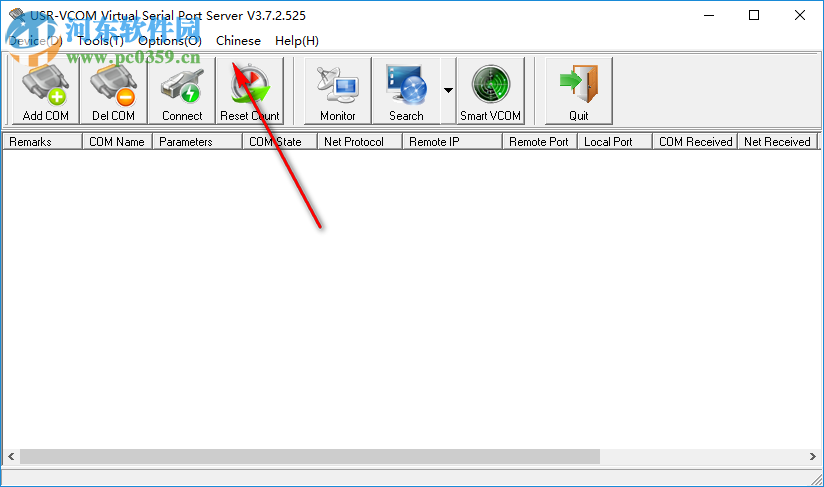Viewport: 824px width, 487px height.
Task: Sort by COM Name column header
Action: [x=117, y=142]
